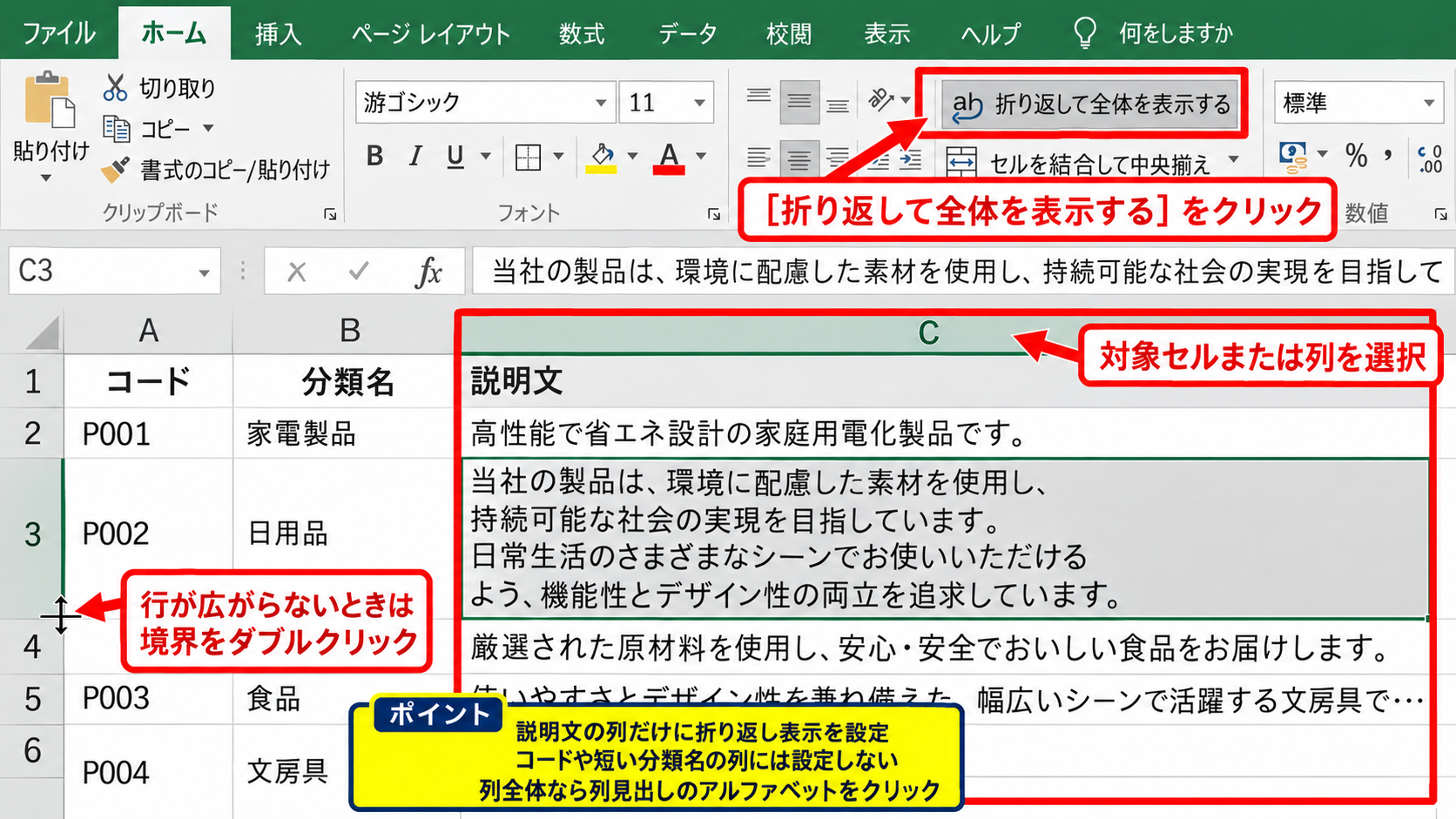1456x819 pixels.
Task: Toggle center horizontal alignment
Action: click(x=799, y=159)
